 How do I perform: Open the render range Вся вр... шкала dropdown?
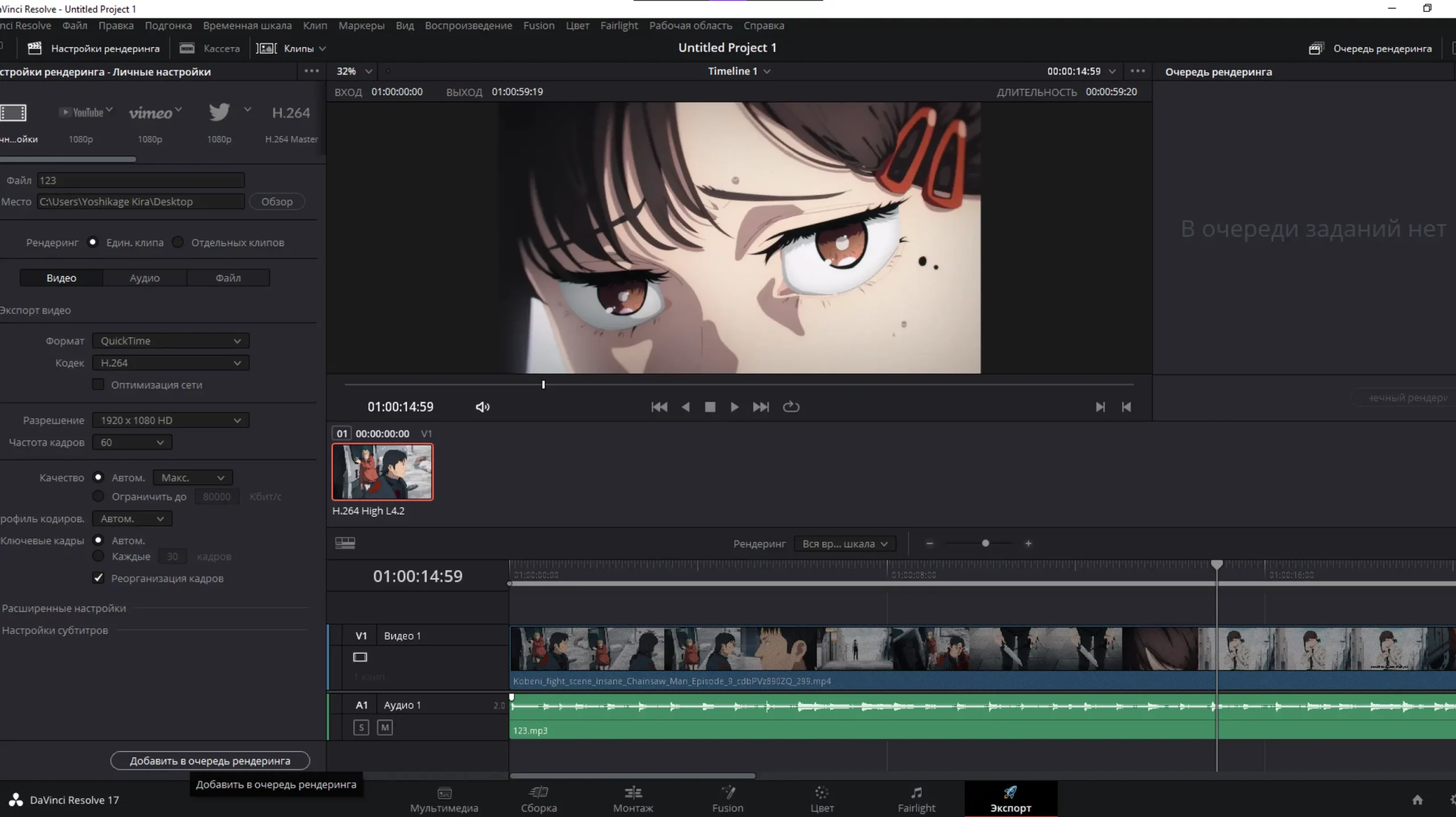coord(845,544)
